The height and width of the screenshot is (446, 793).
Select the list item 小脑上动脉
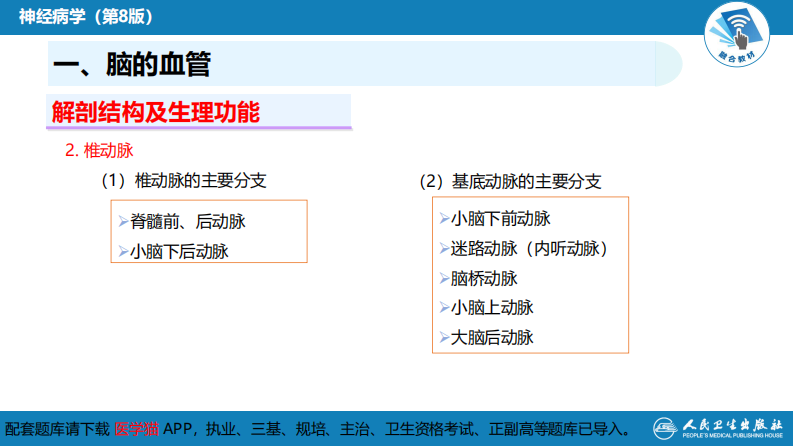point(492,307)
